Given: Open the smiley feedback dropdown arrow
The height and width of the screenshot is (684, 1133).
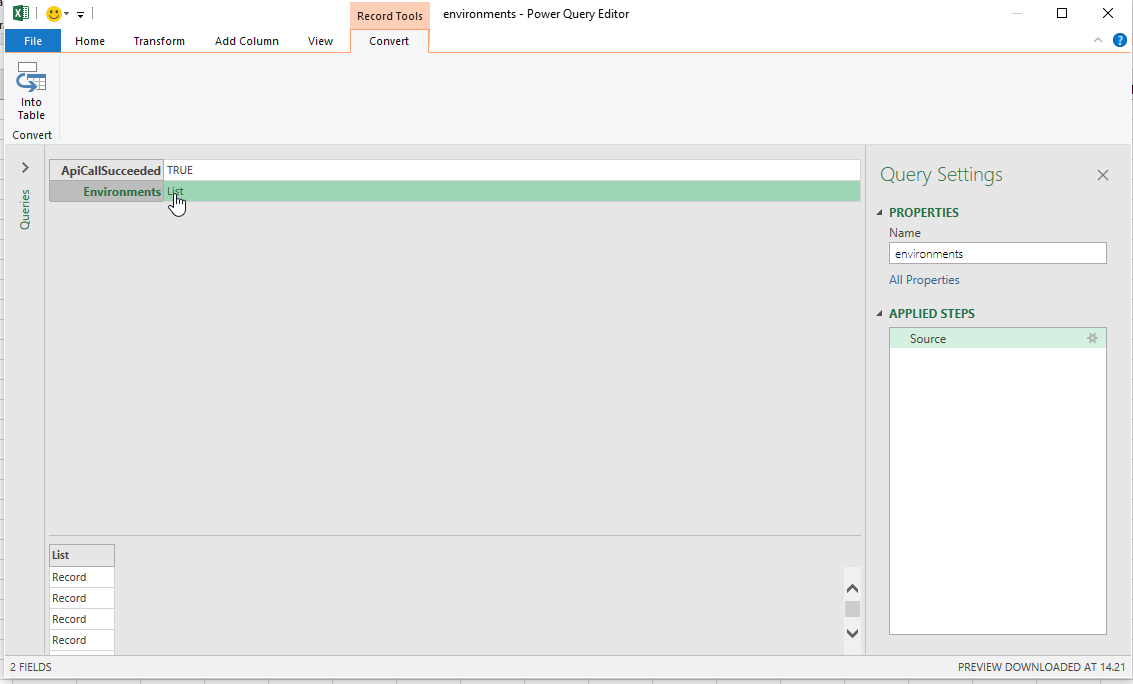Looking at the screenshot, I should coord(66,14).
